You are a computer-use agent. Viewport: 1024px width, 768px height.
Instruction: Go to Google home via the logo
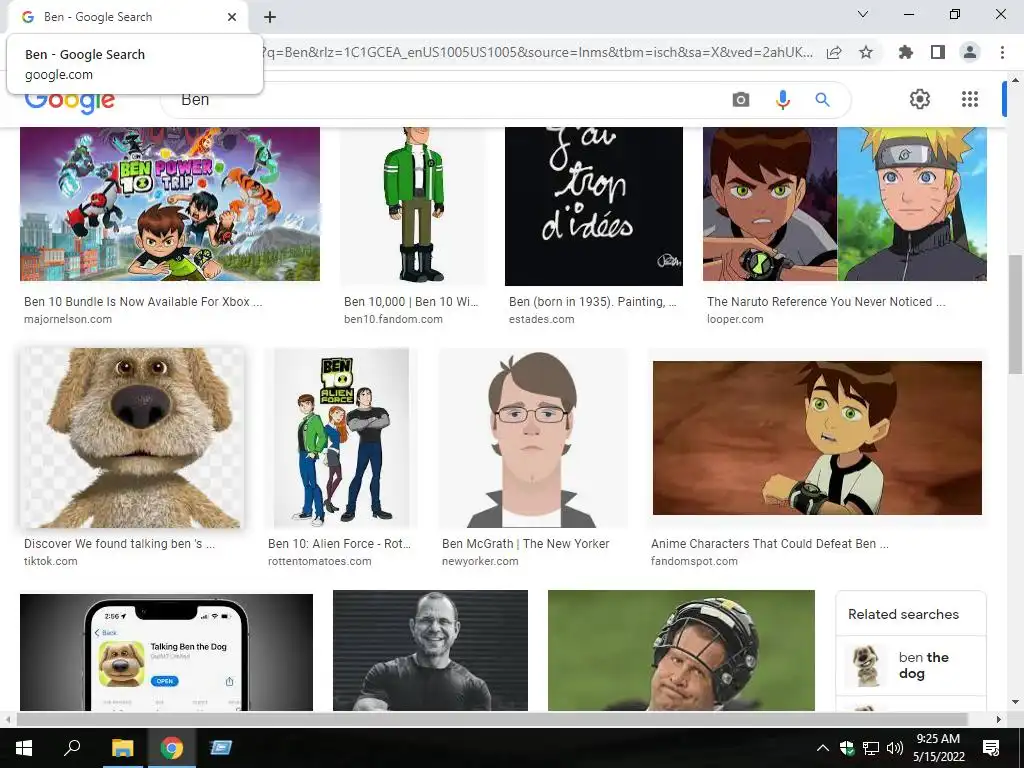(x=69, y=103)
